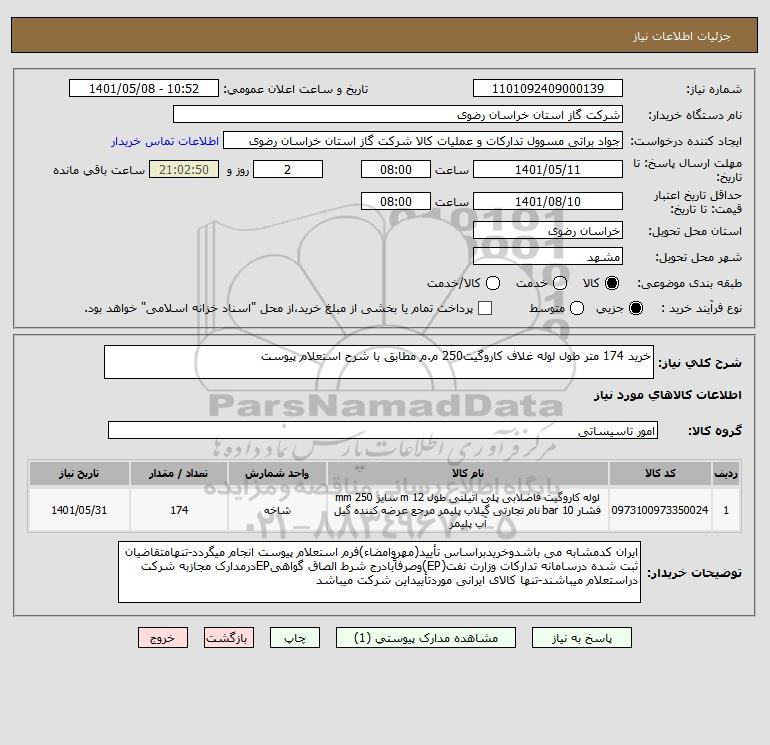The height and width of the screenshot is (745, 770).
Task: Click the price validity date 1401/08/10
Action: [x=548, y=202]
